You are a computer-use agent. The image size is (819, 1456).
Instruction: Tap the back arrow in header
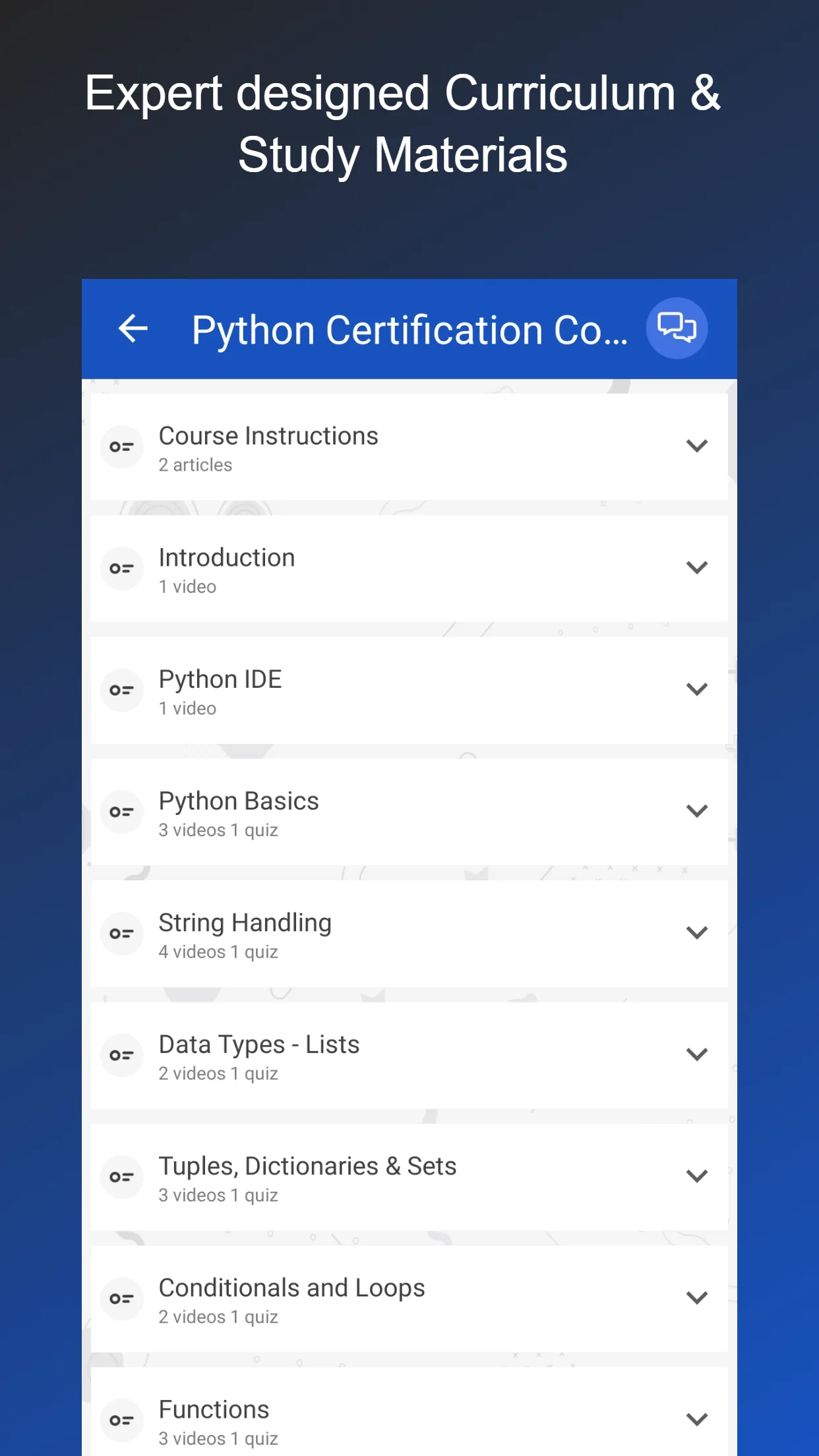tap(133, 329)
